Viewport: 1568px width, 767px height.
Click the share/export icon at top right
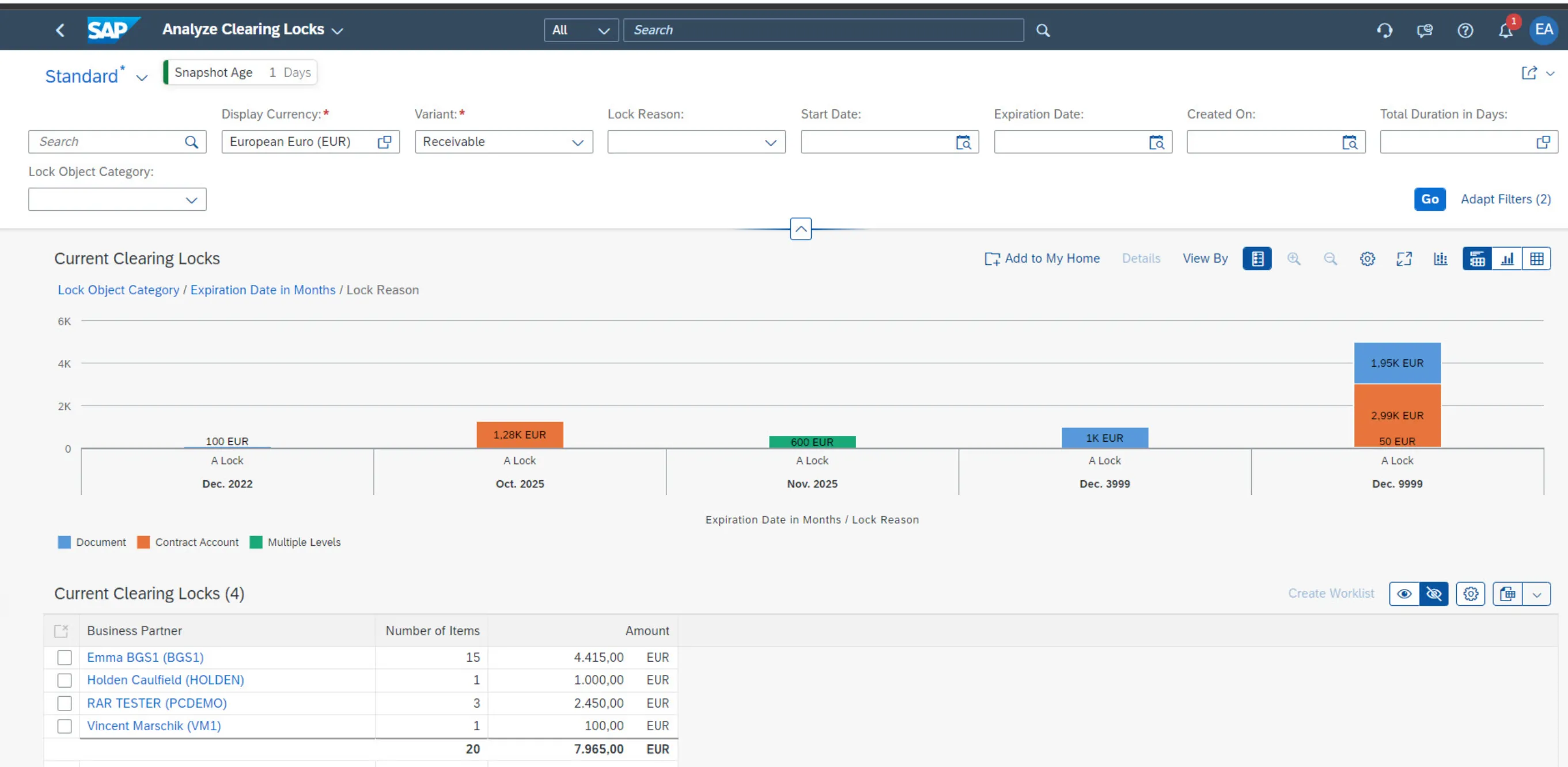(x=1529, y=73)
